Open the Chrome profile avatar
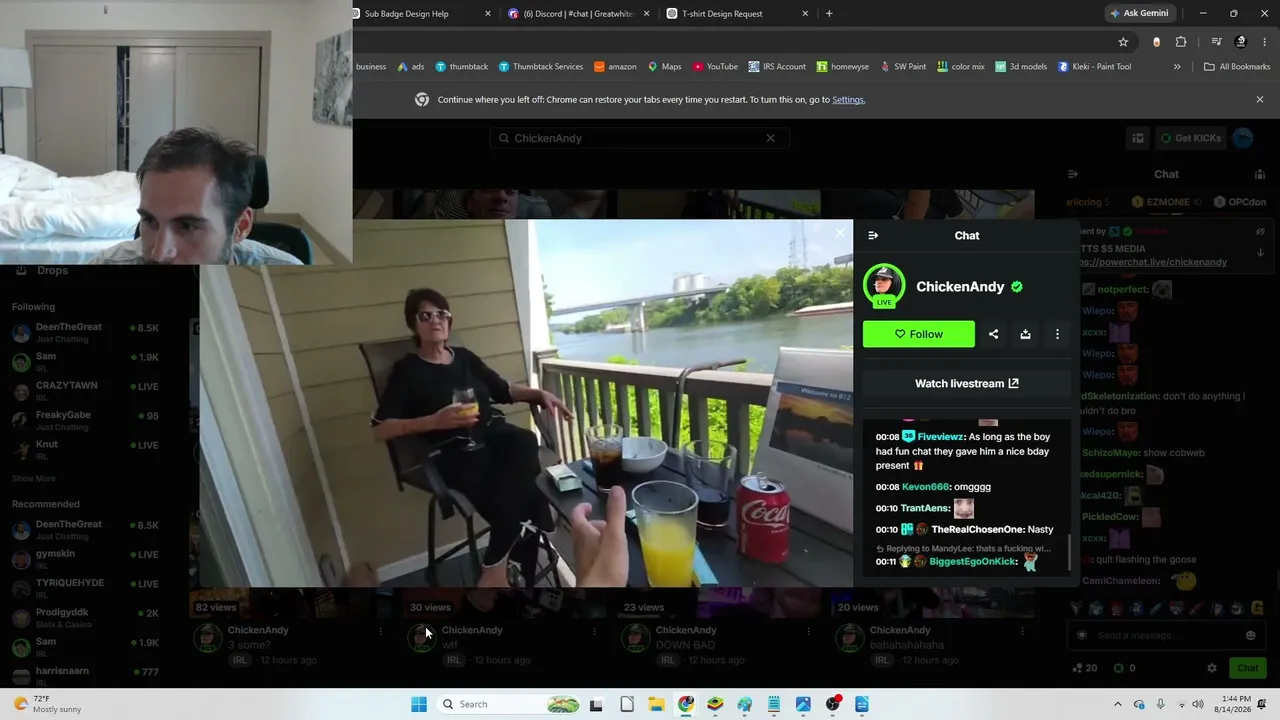1280x720 pixels. (1241, 42)
